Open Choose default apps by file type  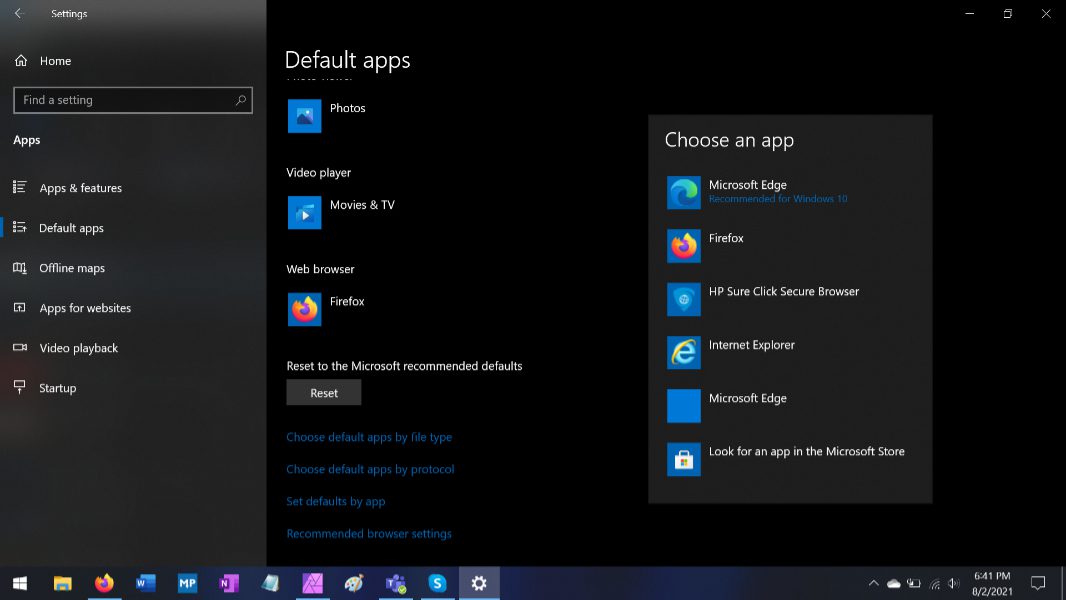coord(369,437)
